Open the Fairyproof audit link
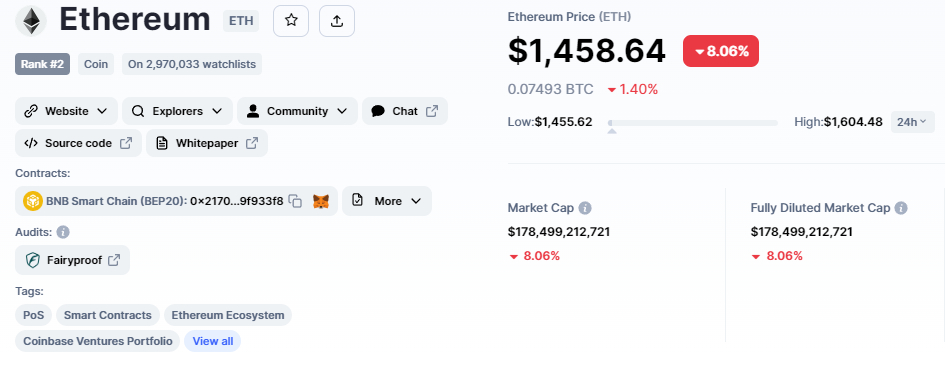This screenshot has width=945, height=368. [72, 260]
